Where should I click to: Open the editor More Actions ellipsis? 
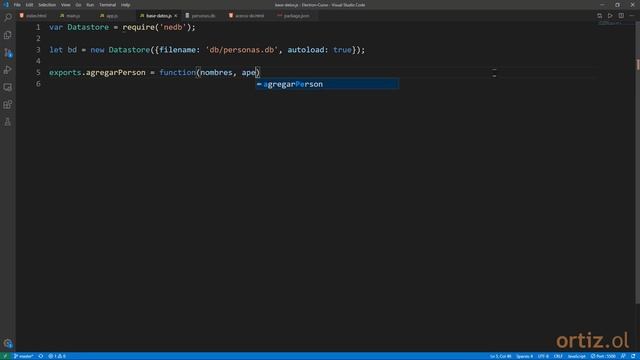coord(632,16)
